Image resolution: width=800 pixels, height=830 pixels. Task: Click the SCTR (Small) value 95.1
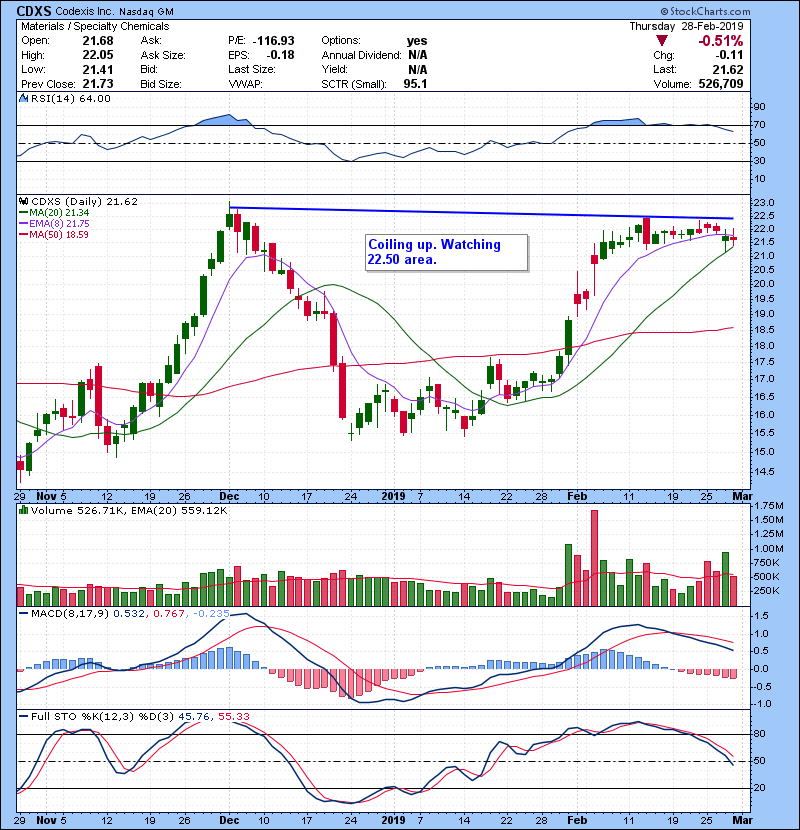coord(415,84)
